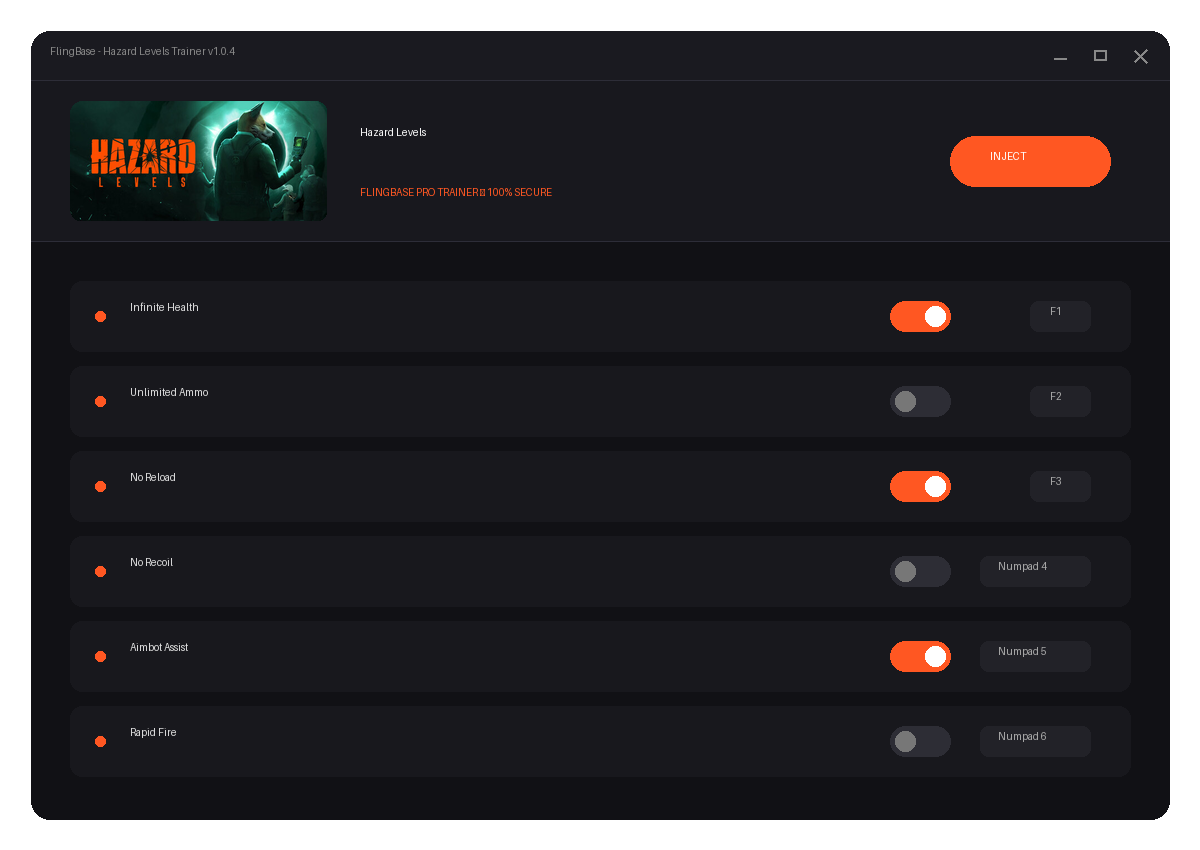The image size is (1200, 850).
Task: Minimize the trainer window
Action: click(1060, 57)
